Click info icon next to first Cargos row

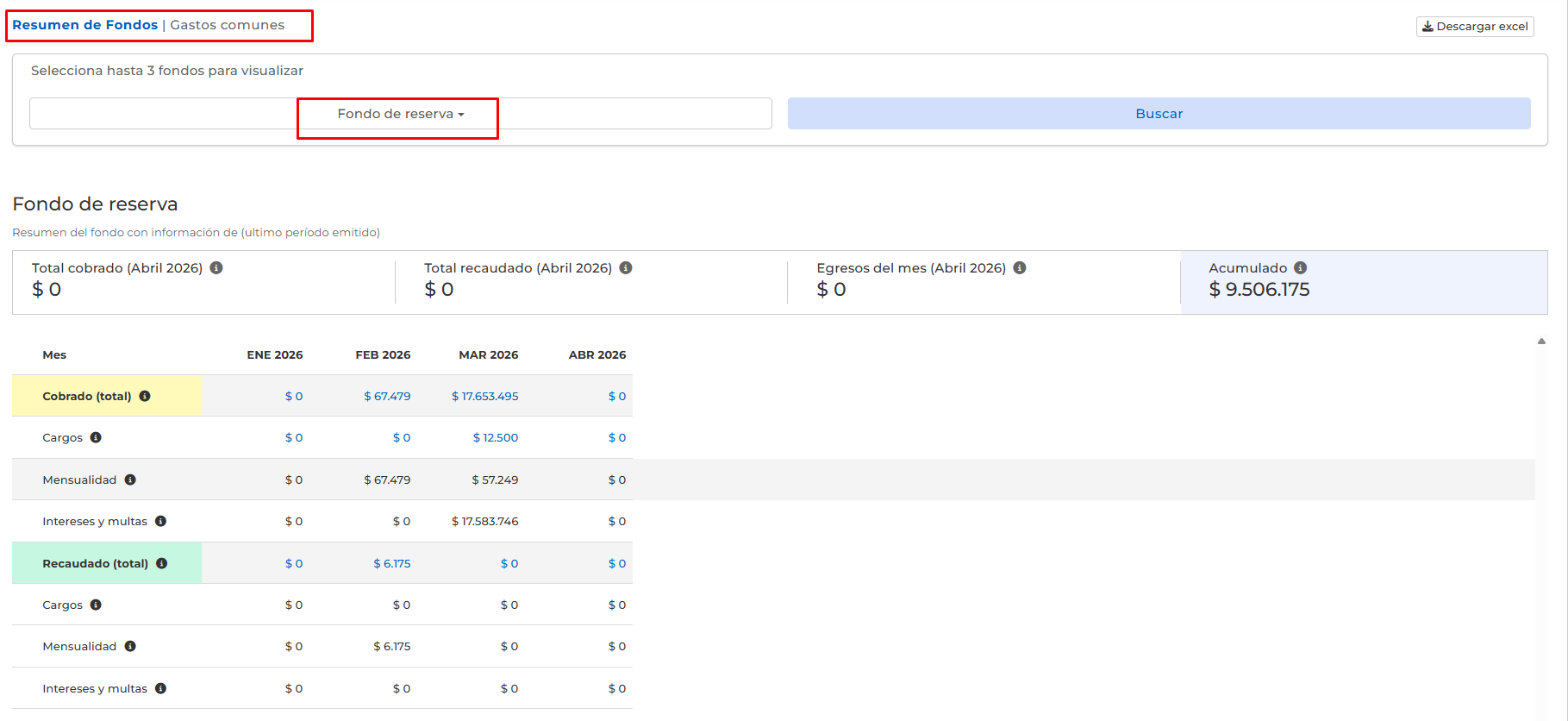click(x=96, y=438)
